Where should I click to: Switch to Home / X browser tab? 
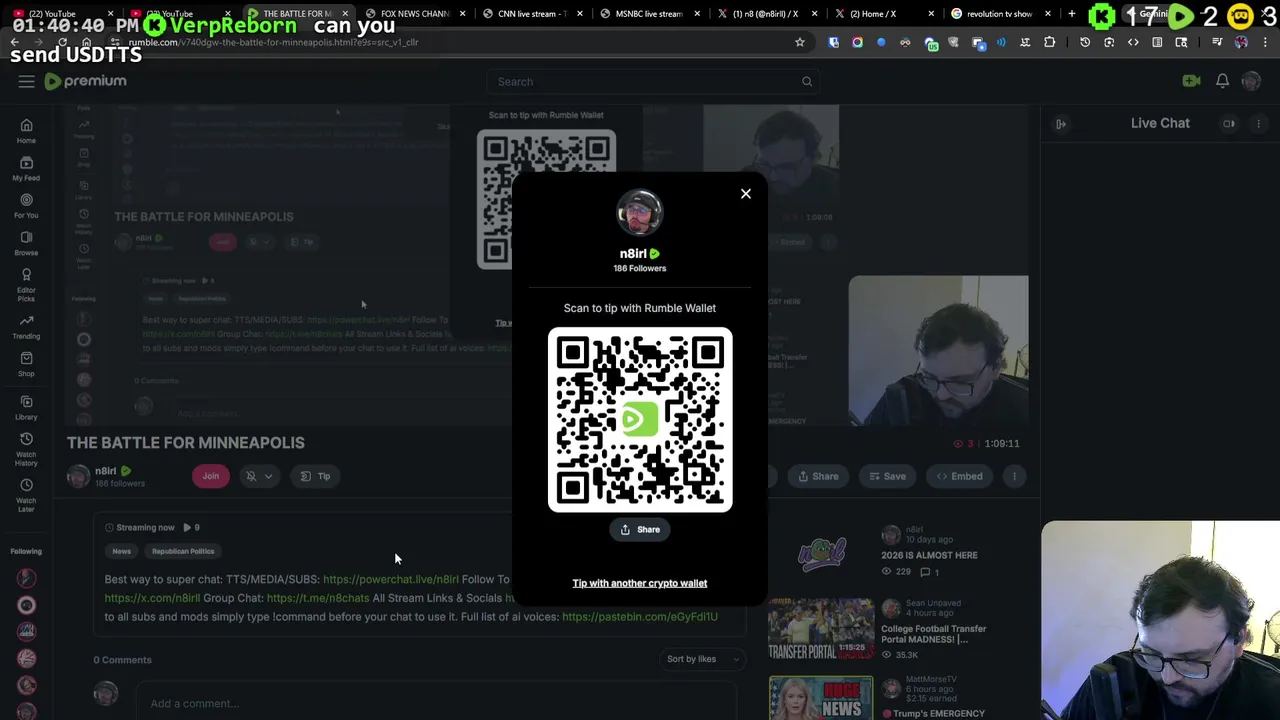(883, 14)
